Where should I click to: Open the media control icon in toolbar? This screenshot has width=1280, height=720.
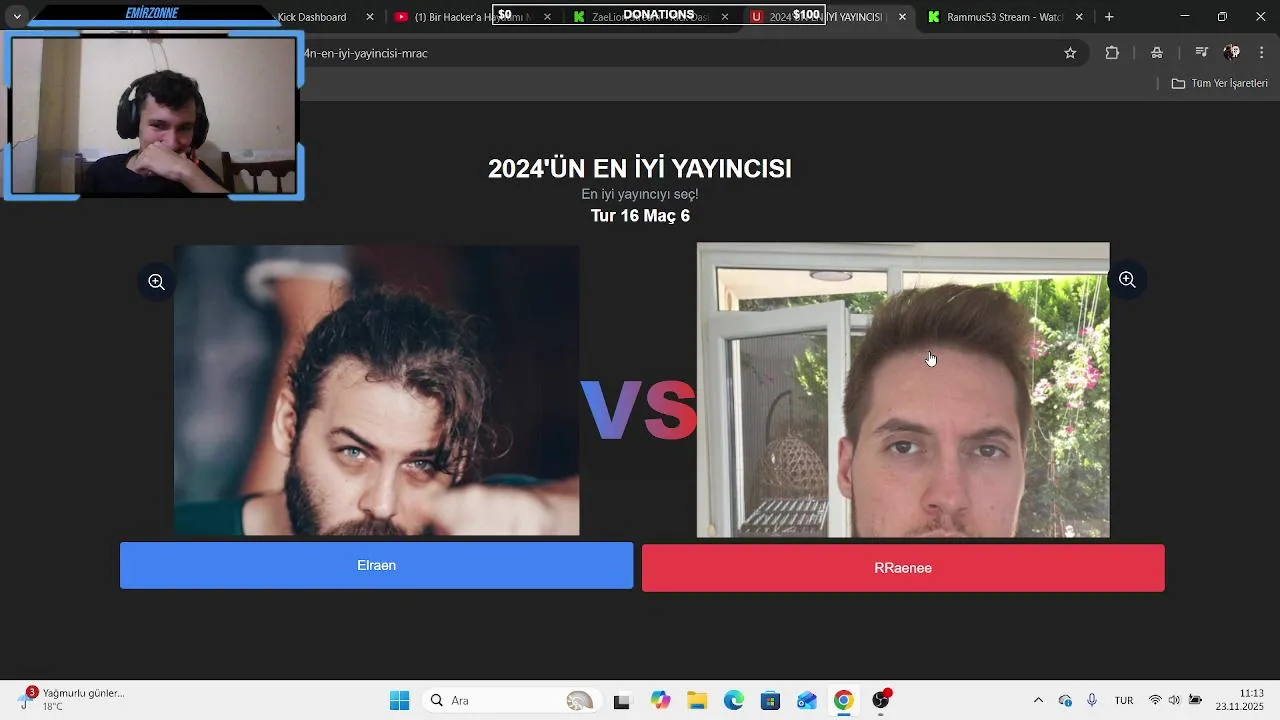[1202, 53]
